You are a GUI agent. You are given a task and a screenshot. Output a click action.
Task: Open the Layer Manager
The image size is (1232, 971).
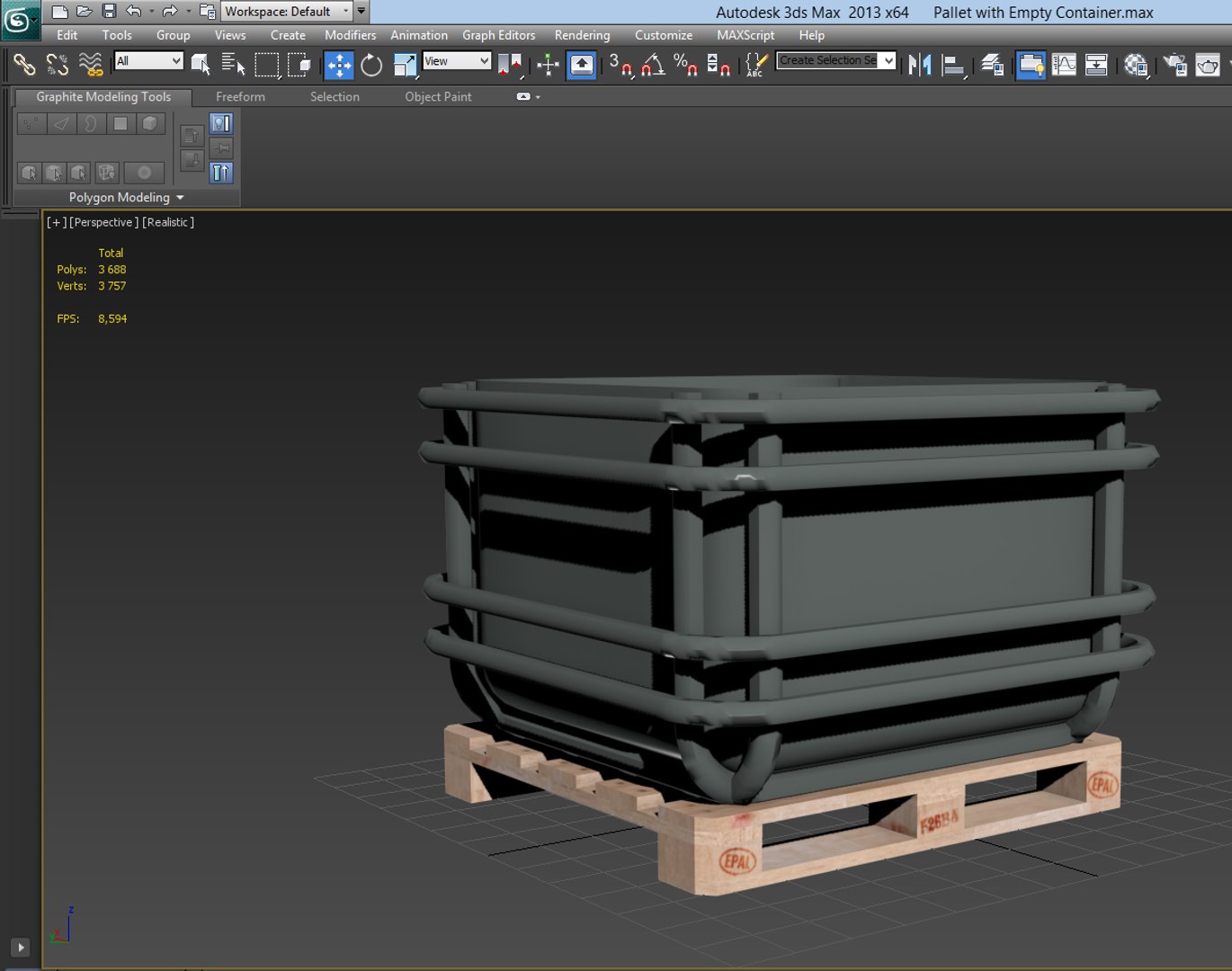(992, 65)
